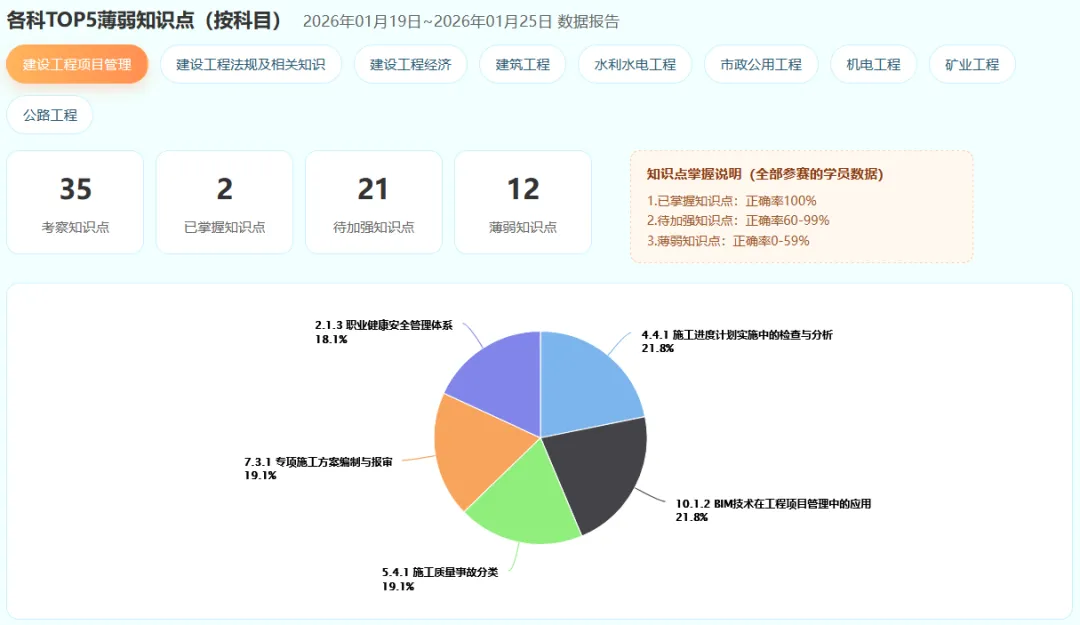Click the 考察知识点 card showing 35
Viewport: 1080px width, 625px height.
pyautogui.click(x=75, y=200)
